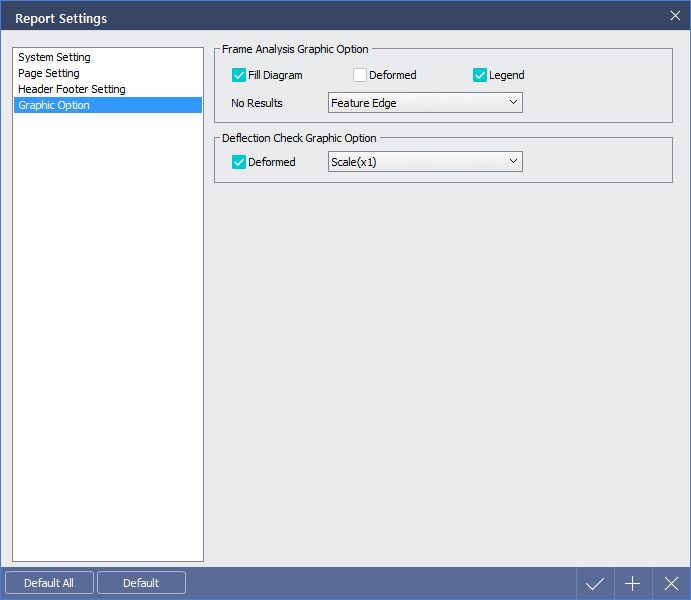Toggle Deformed under Deflection Check Graphic Option
The image size is (691, 600).
click(239, 162)
